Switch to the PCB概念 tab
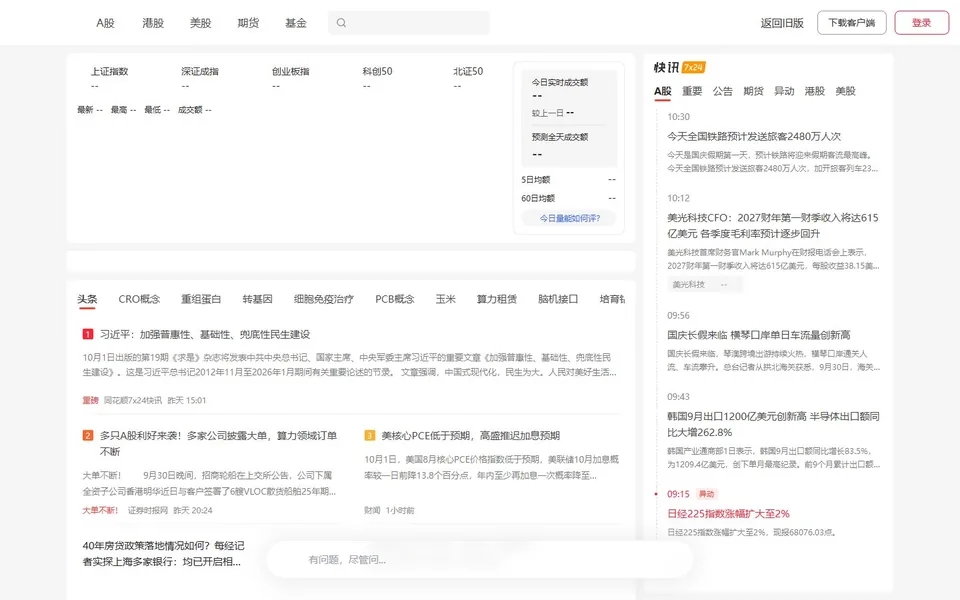This screenshot has height=600, width=960. coord(394,299)
